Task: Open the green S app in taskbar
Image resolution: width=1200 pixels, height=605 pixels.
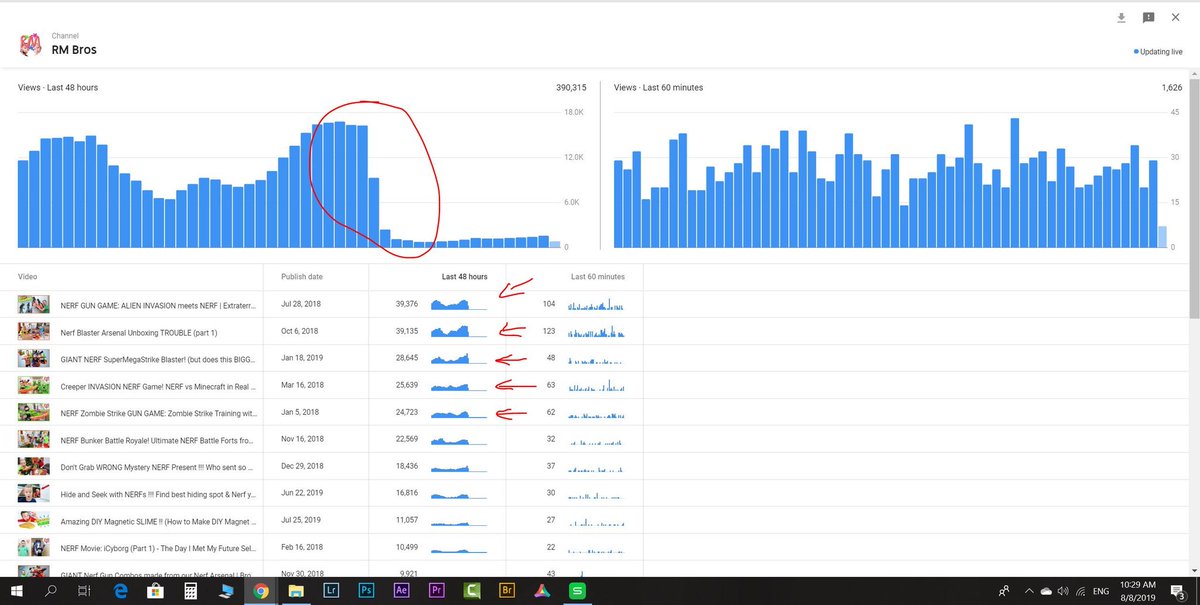Action: click(577, 591)
